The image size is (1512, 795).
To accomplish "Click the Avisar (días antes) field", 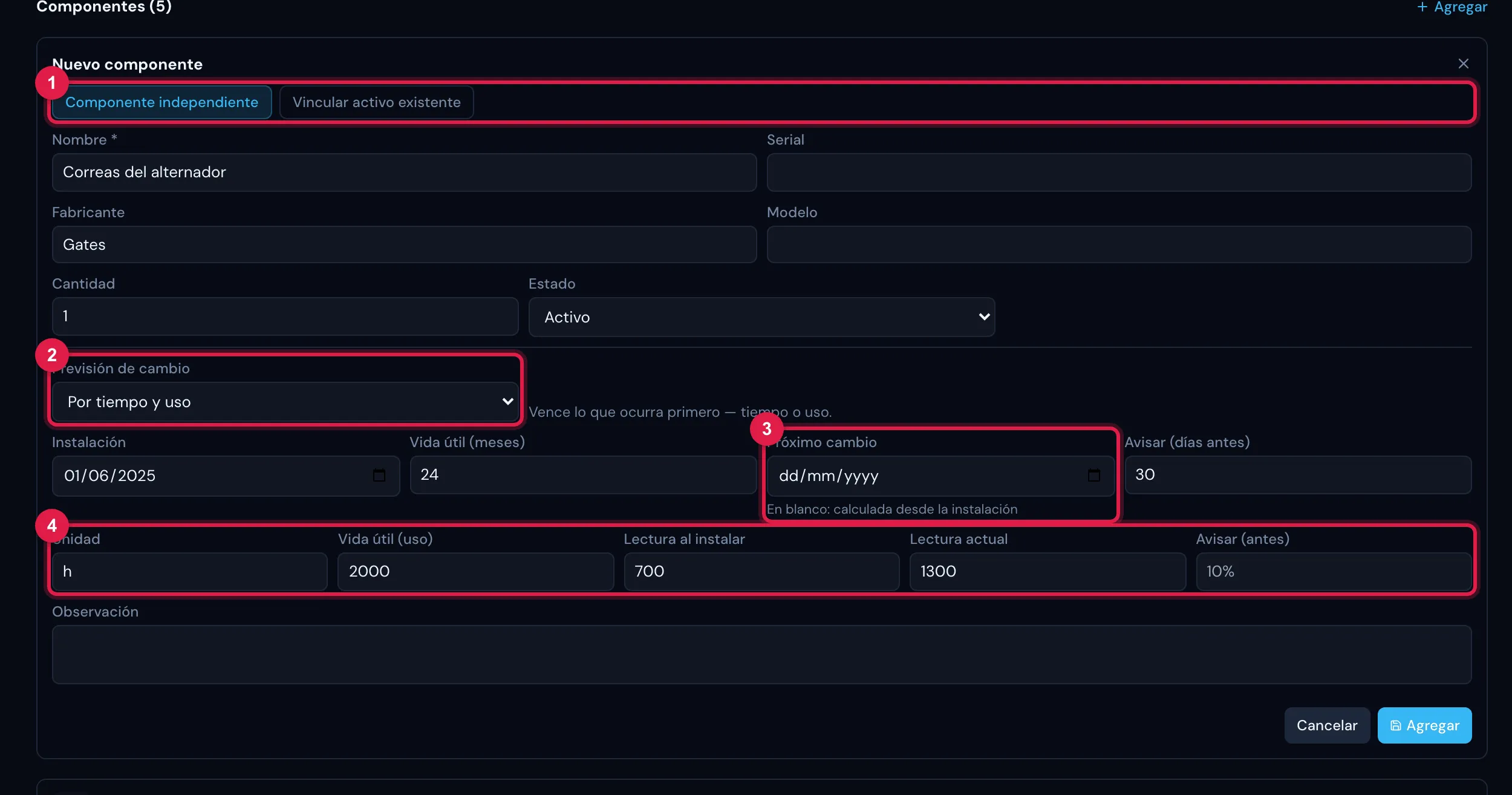I will pyautogui.click(x=1298, y=475).
